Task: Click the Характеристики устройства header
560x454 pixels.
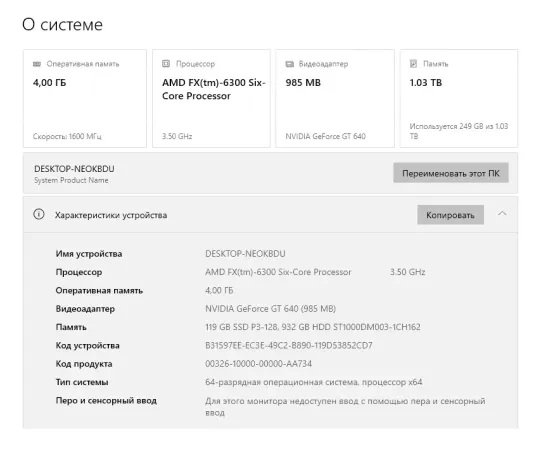Action: (111, 215)
